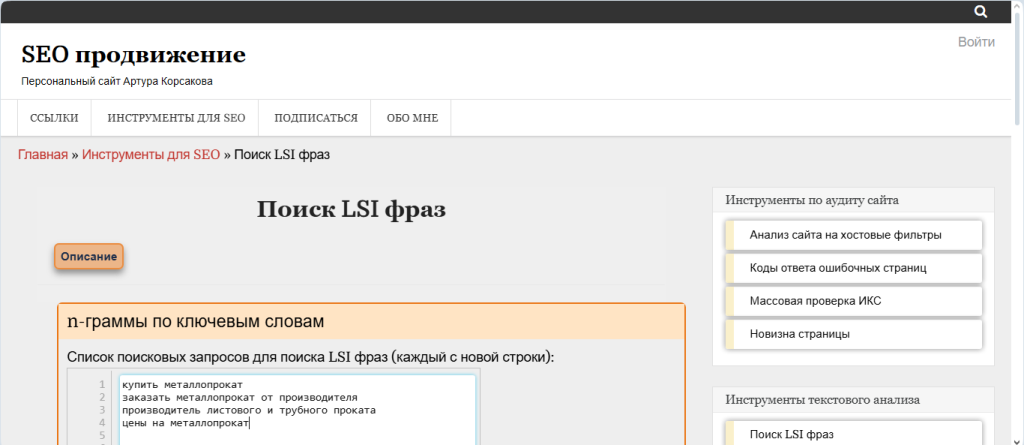Click the Инструменты по аудиту сайта heading

pos(812,200)
